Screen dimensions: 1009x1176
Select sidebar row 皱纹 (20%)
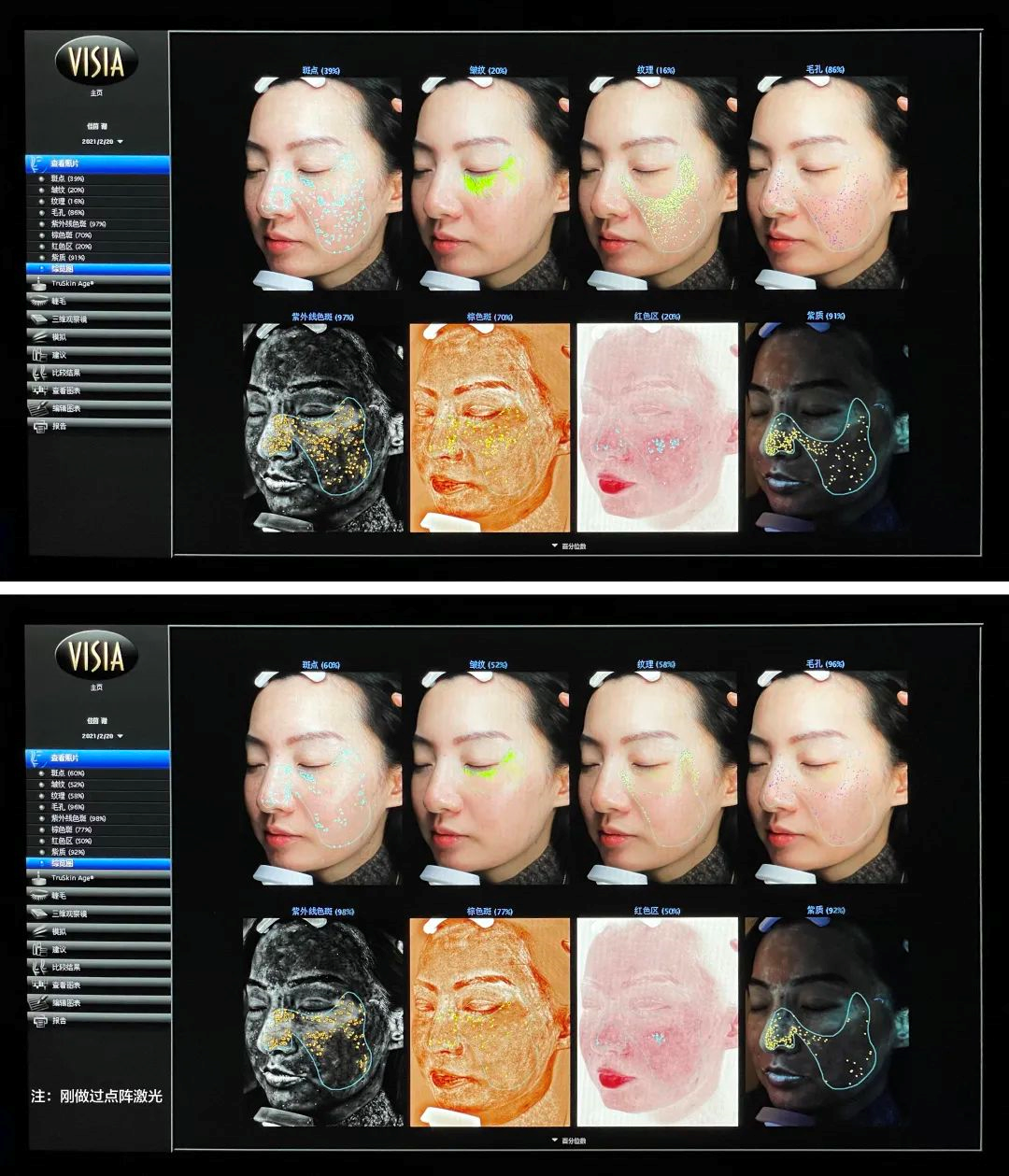[x=98, y=190]
